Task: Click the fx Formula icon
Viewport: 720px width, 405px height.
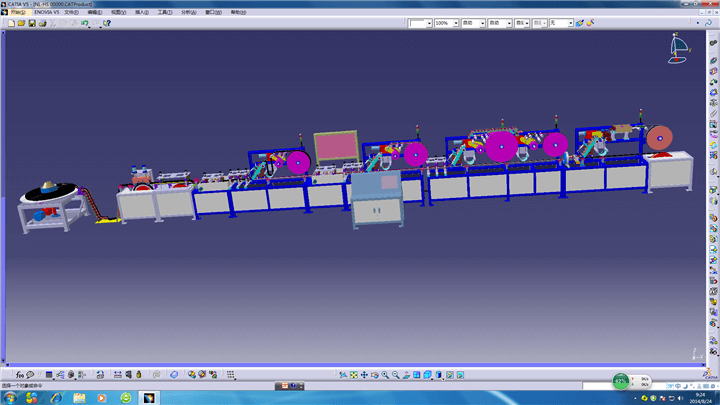Action: coord(19,374)
